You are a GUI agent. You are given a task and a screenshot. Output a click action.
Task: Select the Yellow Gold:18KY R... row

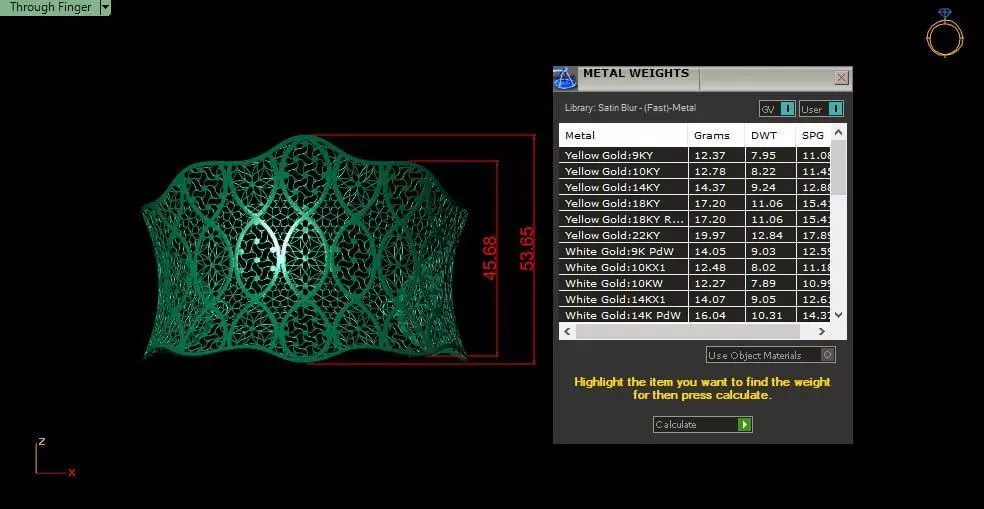[x=695, y=219]
